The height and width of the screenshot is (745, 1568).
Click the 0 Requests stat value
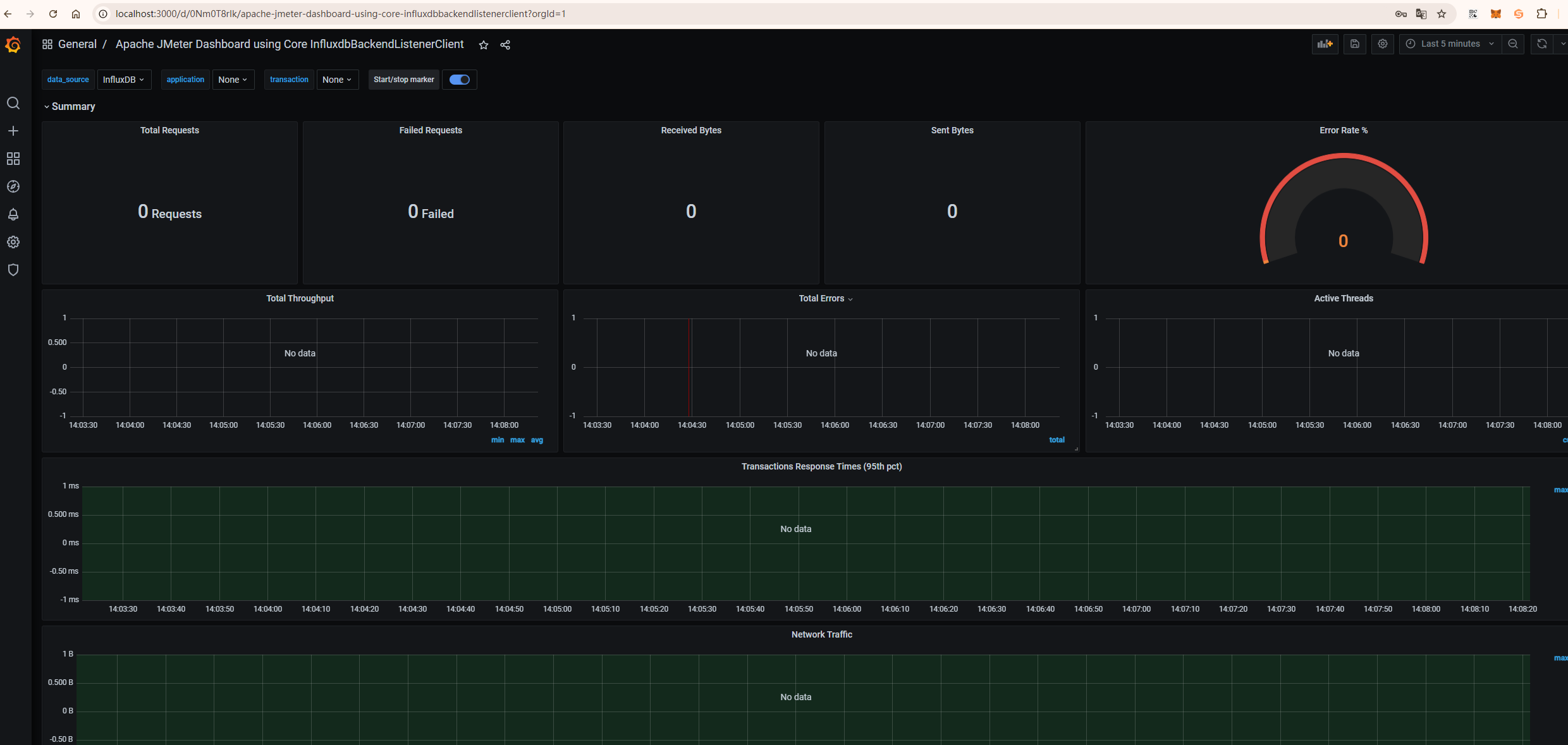click(x=169, y=212)
